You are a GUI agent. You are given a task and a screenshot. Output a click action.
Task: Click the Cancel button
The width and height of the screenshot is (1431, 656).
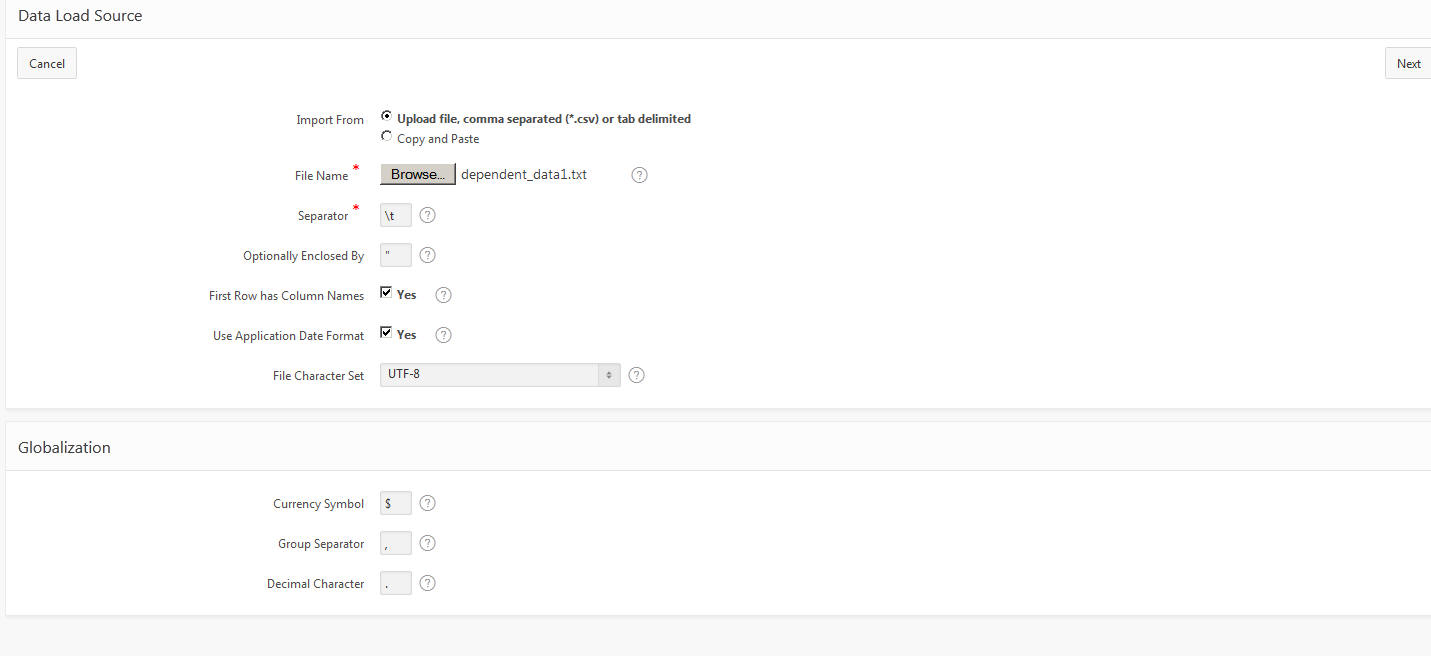[47, 63]
